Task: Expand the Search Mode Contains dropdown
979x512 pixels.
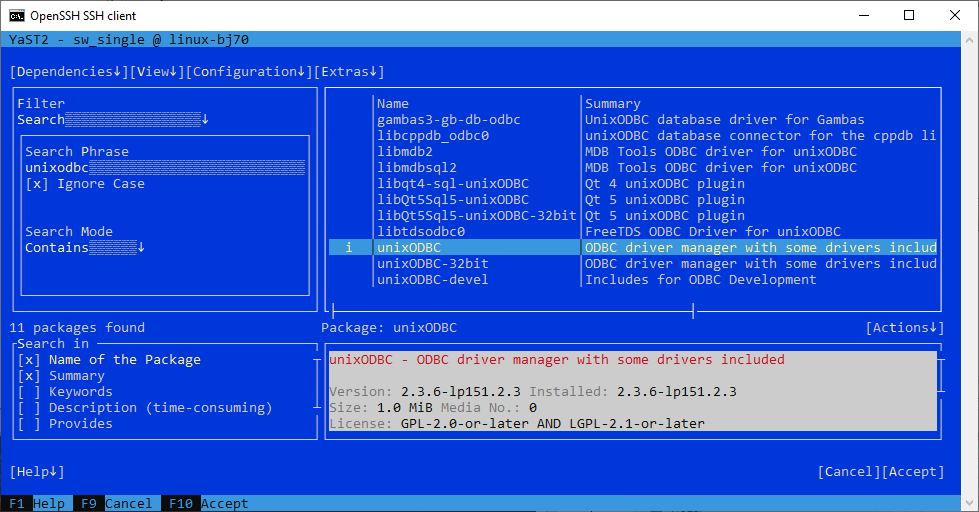Action: point(85,247)
